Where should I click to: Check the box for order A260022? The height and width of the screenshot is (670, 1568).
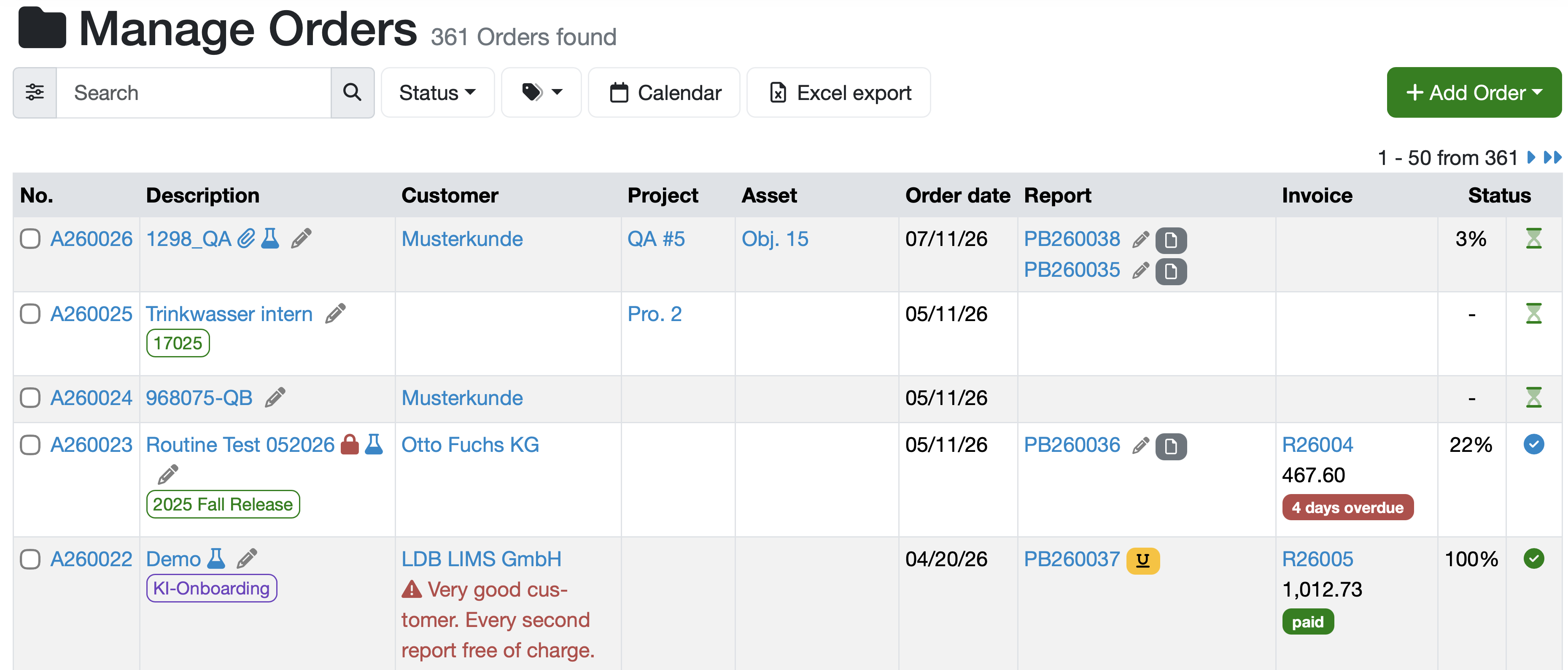pos(30,559)
